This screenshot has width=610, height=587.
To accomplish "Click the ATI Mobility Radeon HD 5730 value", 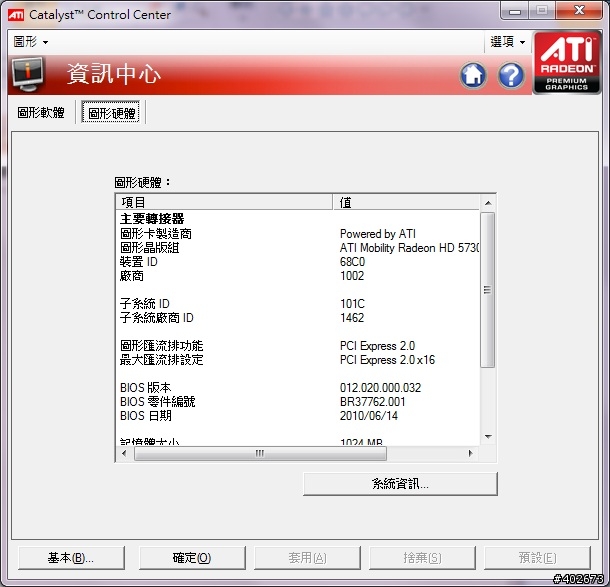I will pos(410,248).
